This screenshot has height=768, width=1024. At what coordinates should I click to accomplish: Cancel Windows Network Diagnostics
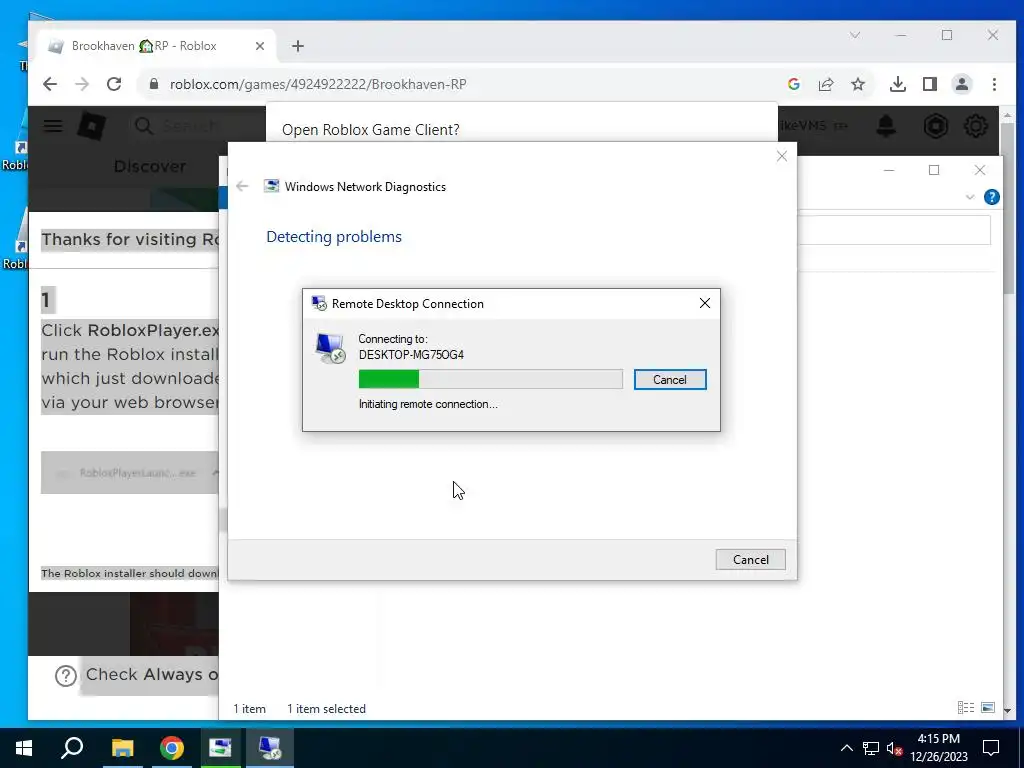tap(750, 560)
